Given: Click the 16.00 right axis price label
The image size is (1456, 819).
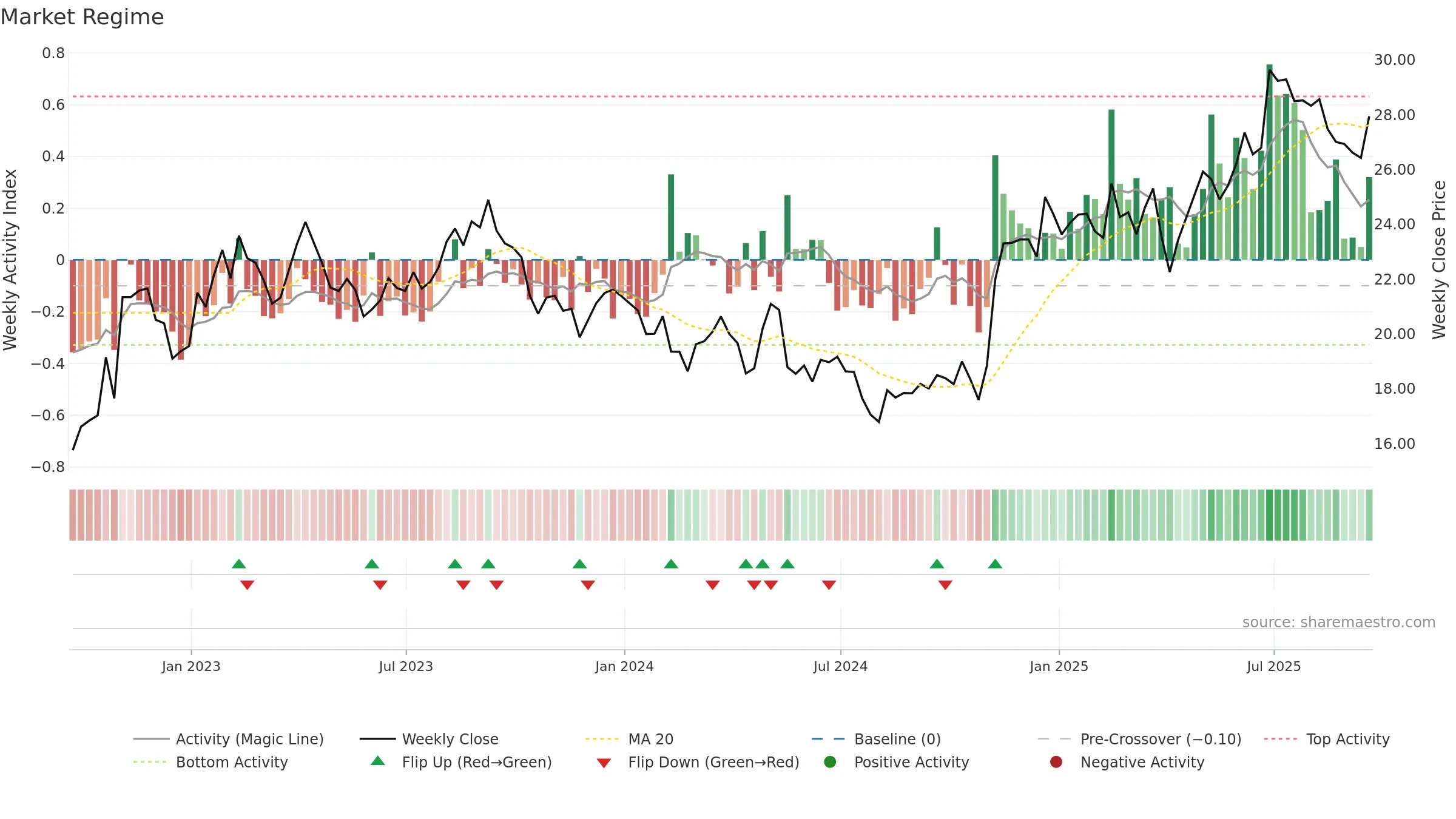Looking at the screenshot, I should coord(1394,444).
